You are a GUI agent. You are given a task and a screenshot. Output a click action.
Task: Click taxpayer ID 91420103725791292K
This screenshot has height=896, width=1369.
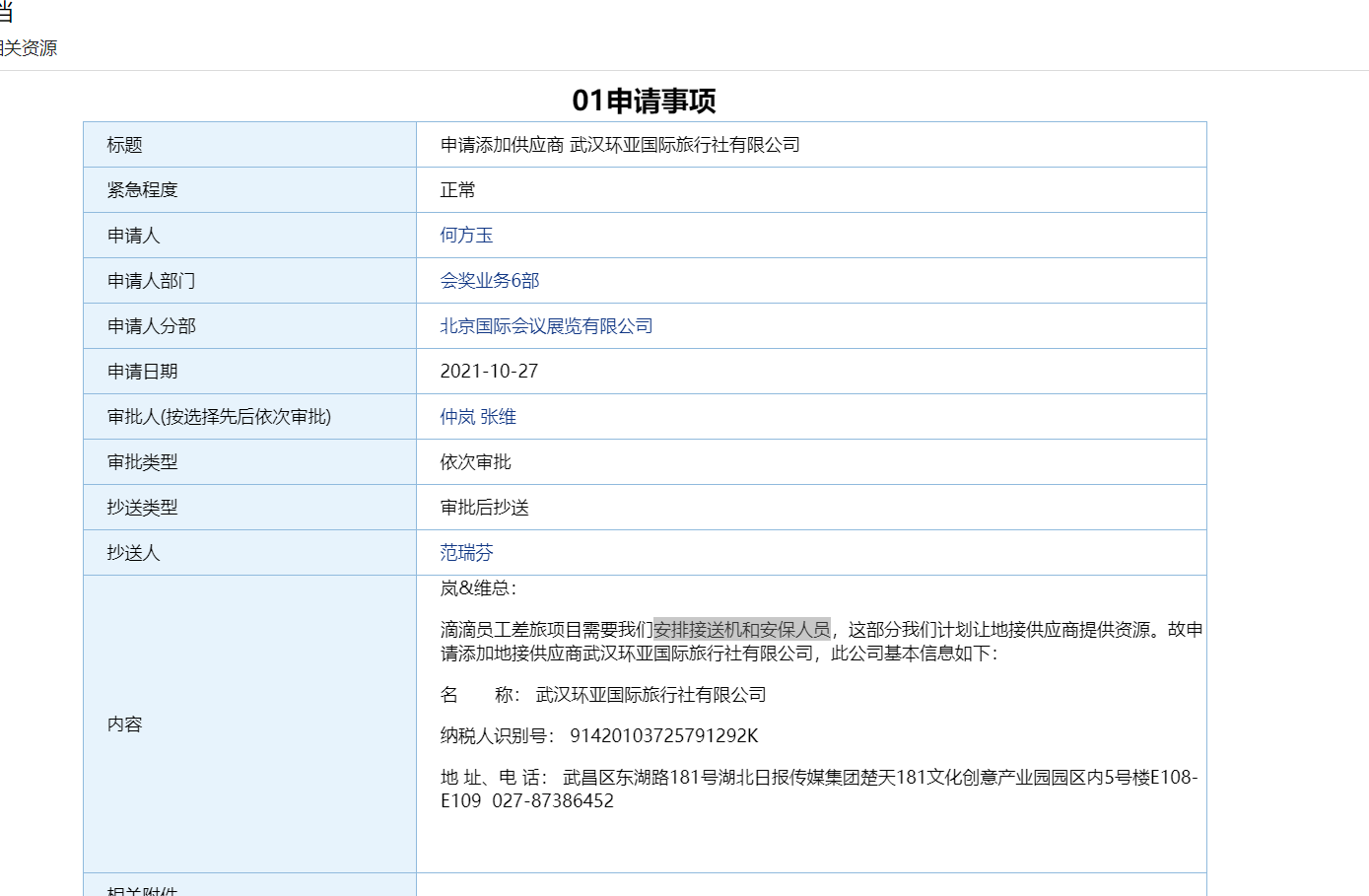click(x=663, y=736)
